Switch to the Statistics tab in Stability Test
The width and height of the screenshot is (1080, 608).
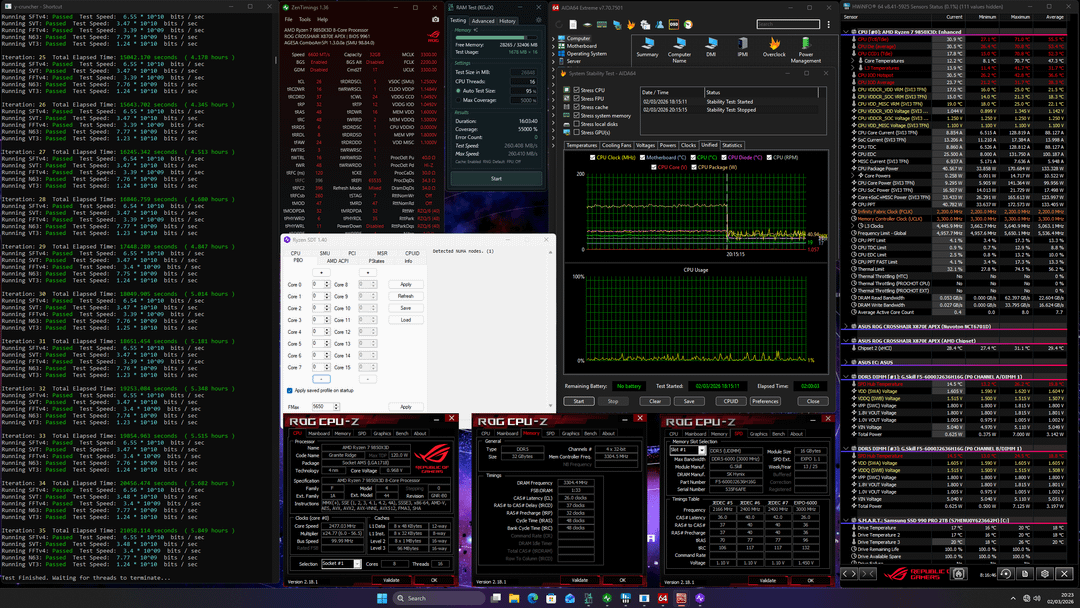click(732, 145)
